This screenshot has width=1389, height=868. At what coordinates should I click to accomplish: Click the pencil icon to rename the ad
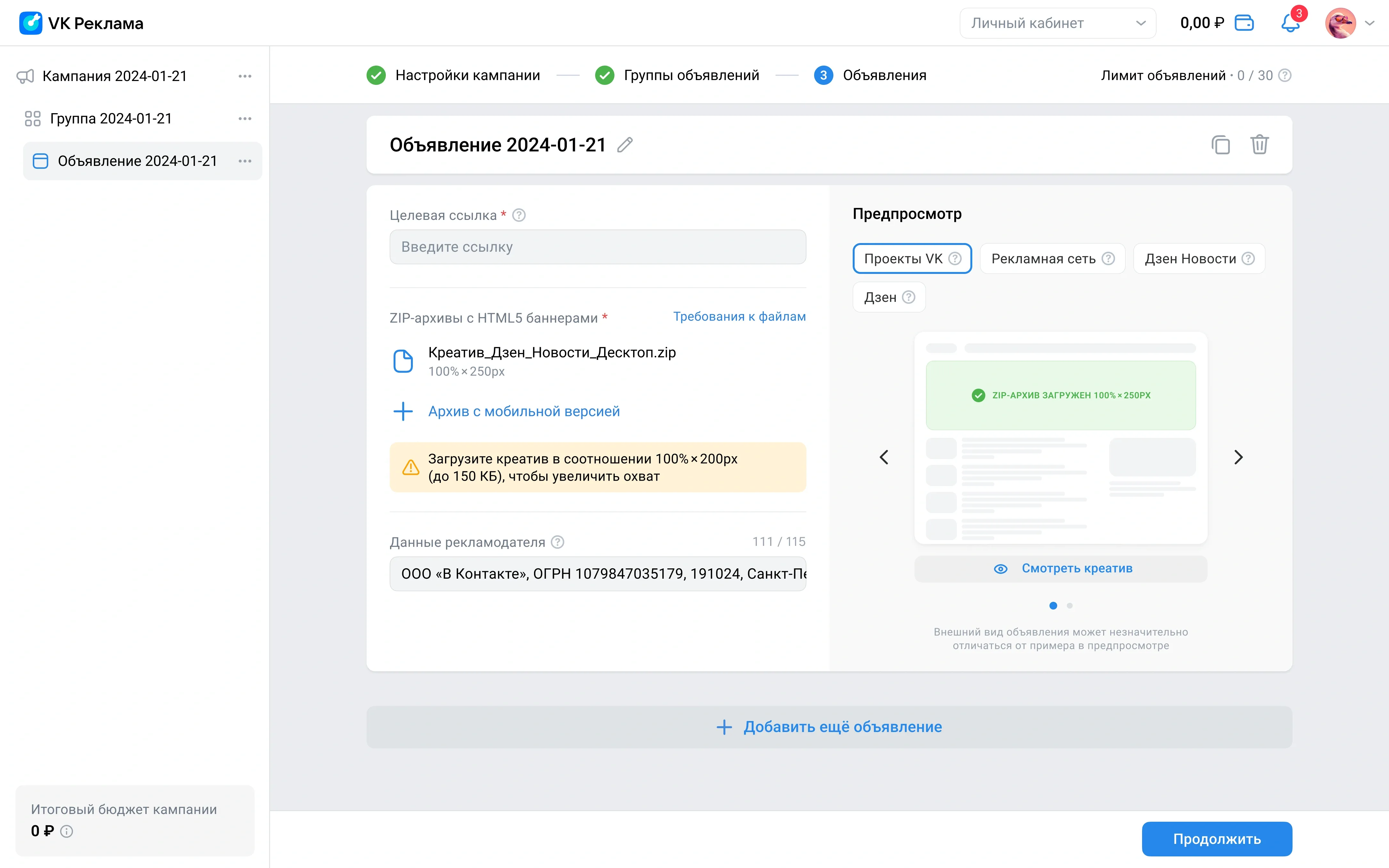click(624, 145)
